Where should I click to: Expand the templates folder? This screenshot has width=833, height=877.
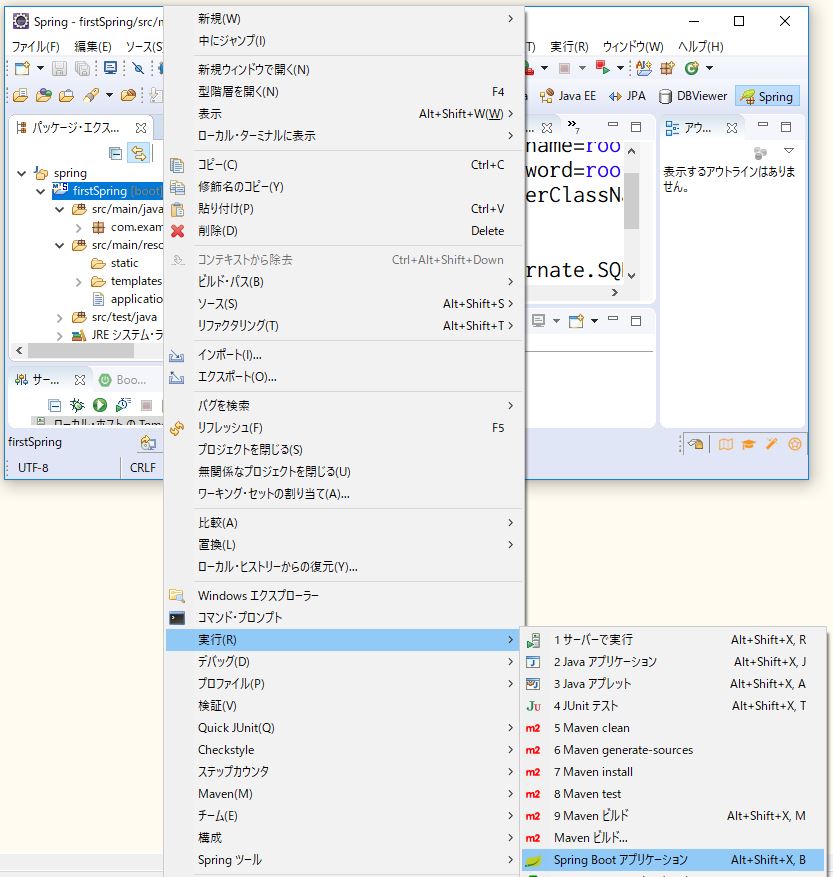(78, 281)
